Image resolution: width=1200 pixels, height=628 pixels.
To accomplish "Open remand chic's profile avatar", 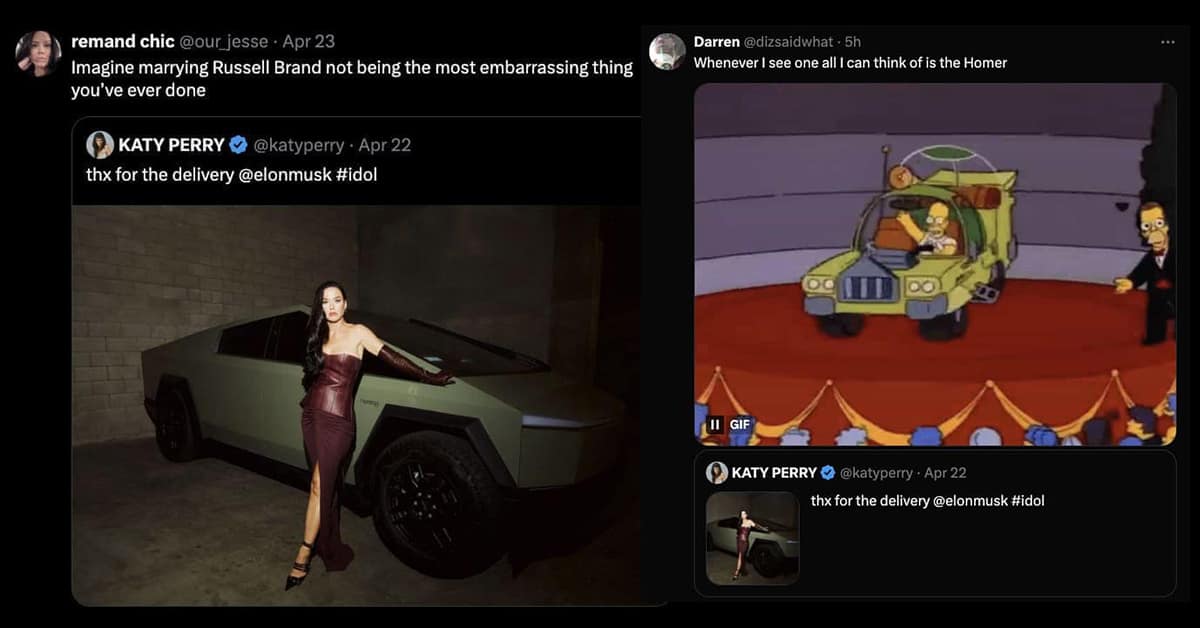I will click(38, 53).
